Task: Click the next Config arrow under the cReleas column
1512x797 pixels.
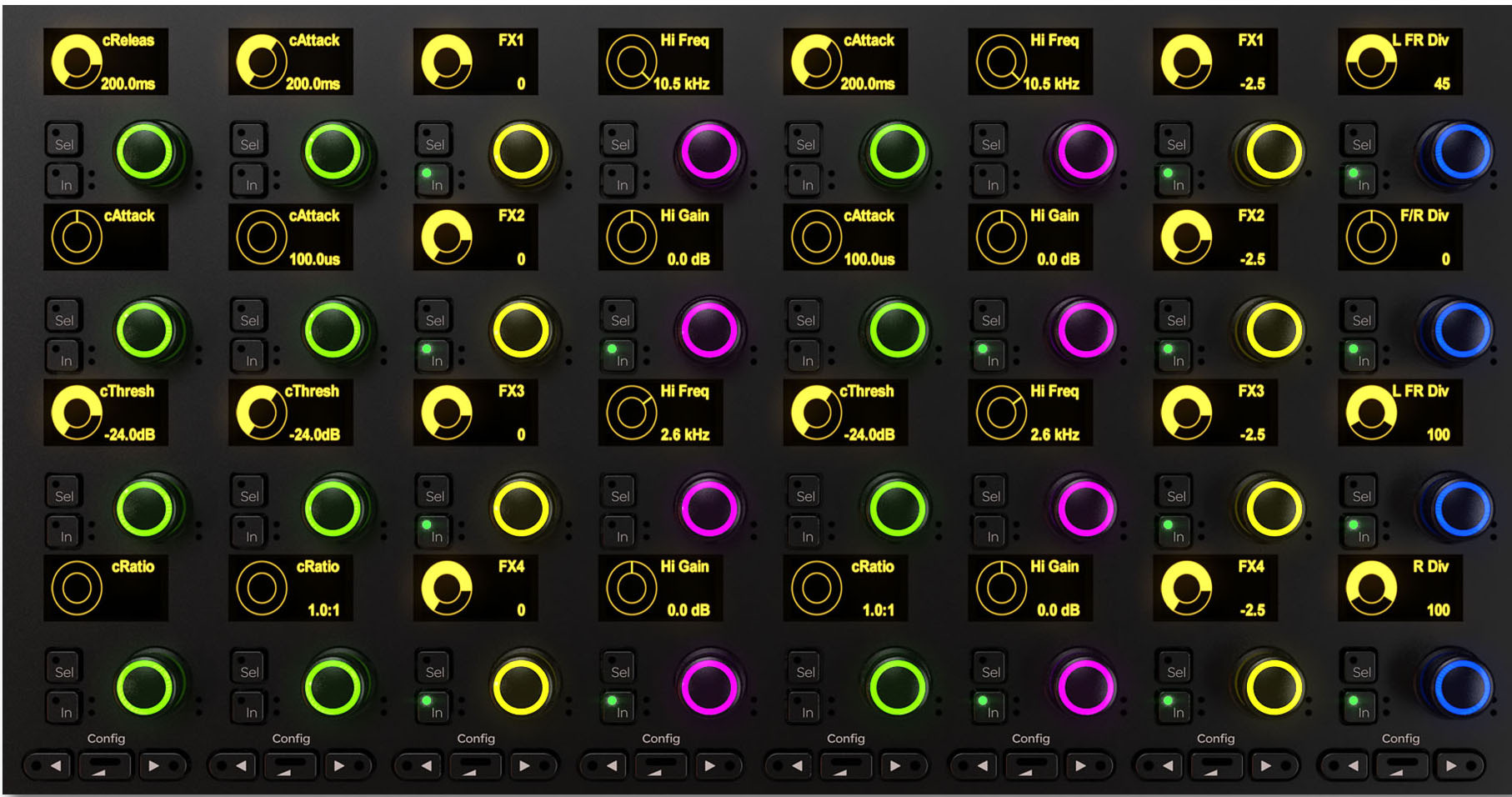Action: pos(163,765)
